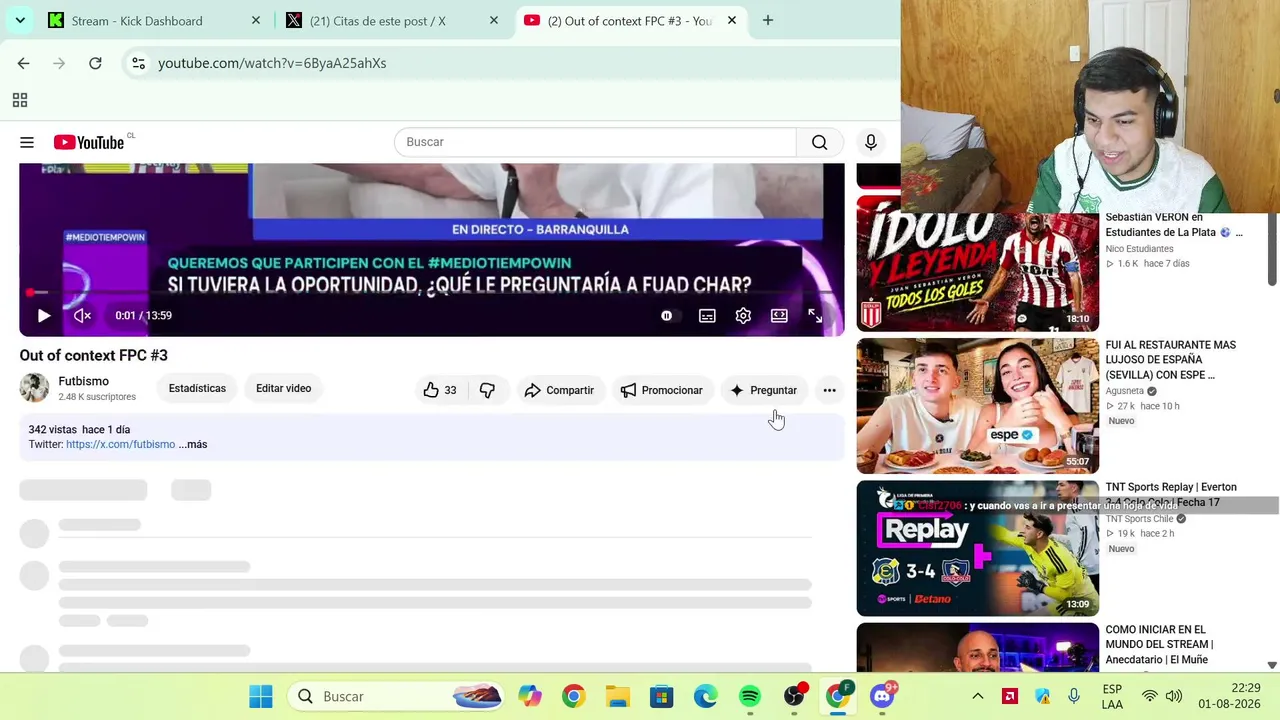Open the browser apps grid shortcut

(x=20, y=100)
